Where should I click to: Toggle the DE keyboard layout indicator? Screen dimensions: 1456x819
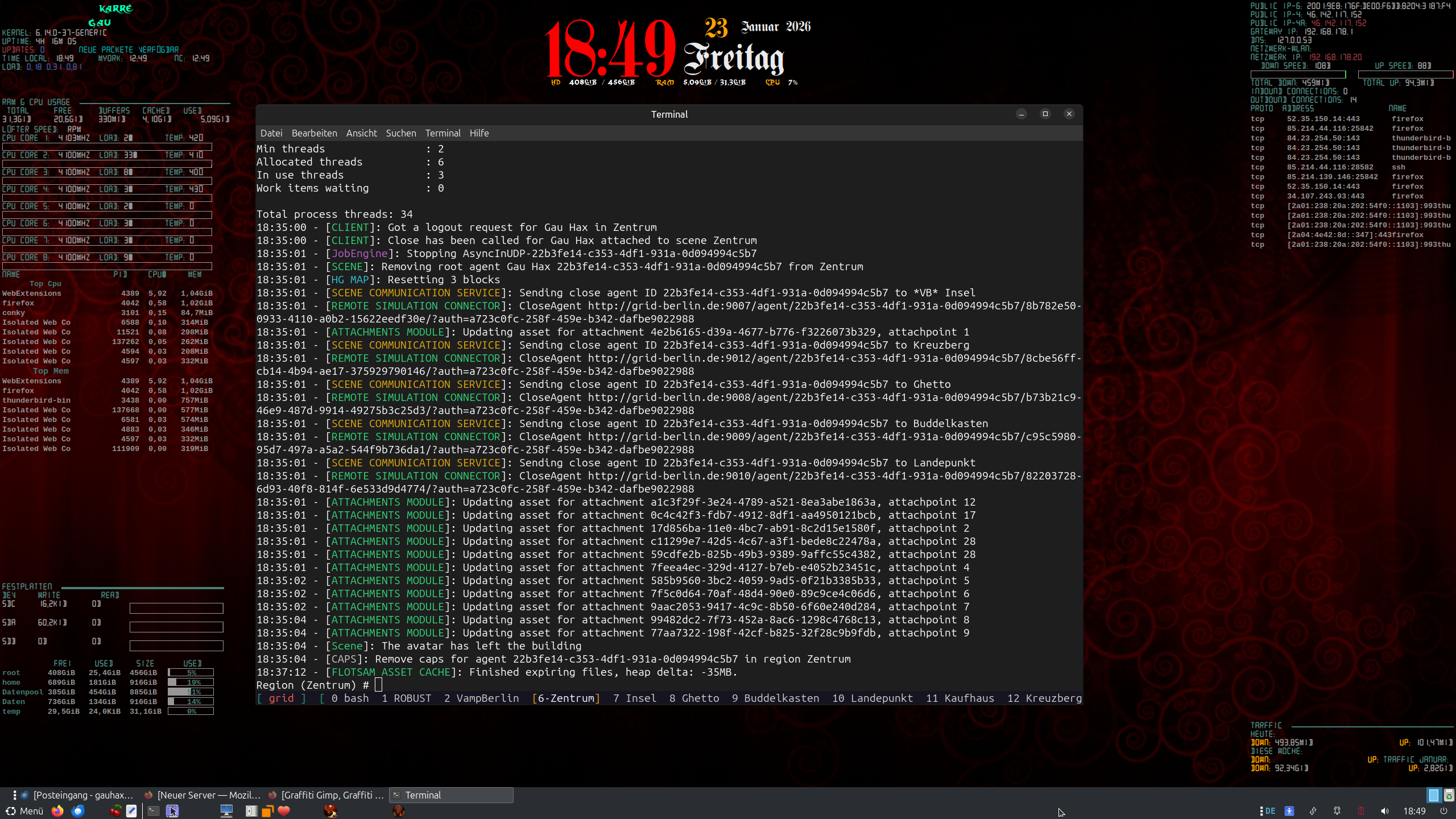(x=1270, y=811)
